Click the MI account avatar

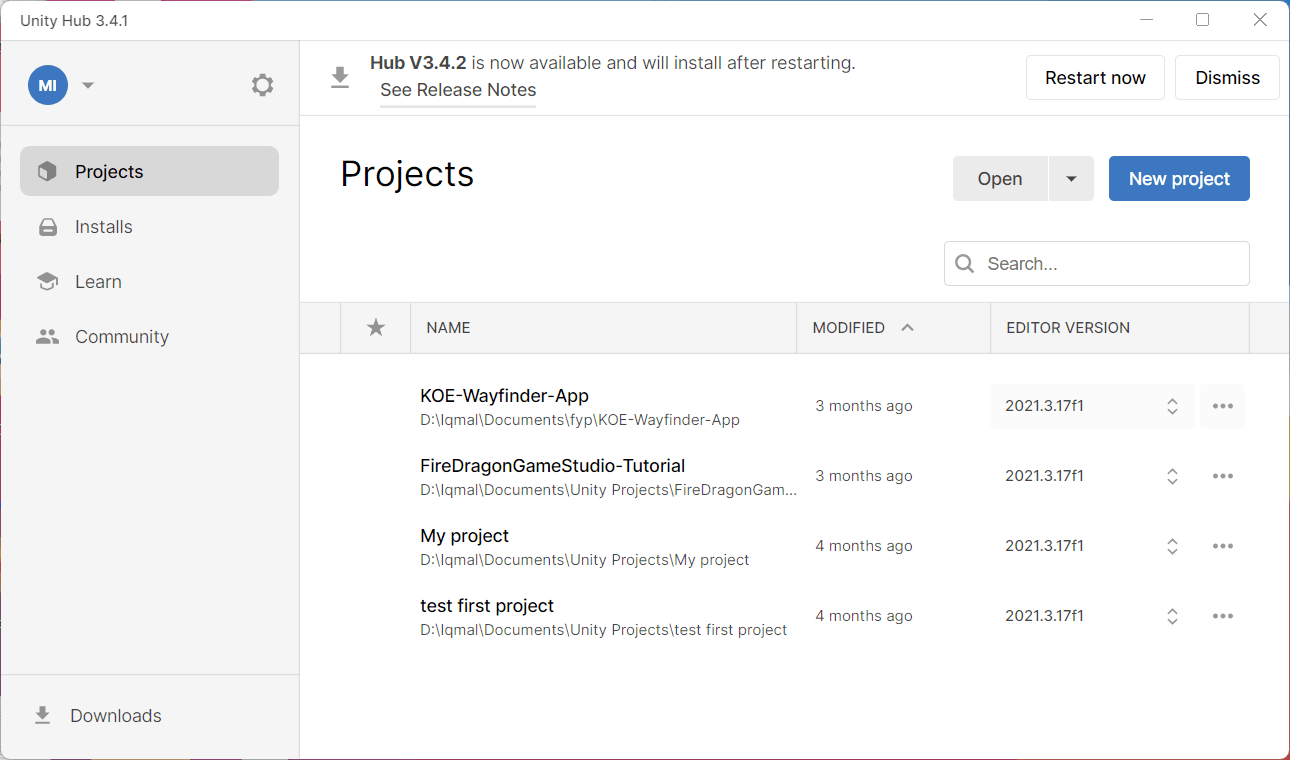tap(47, 85)
